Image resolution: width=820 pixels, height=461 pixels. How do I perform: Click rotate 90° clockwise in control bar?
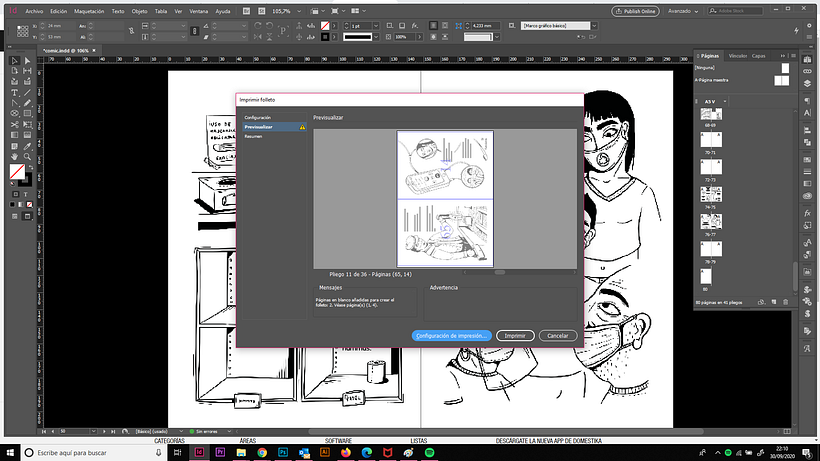pos(258,26)
